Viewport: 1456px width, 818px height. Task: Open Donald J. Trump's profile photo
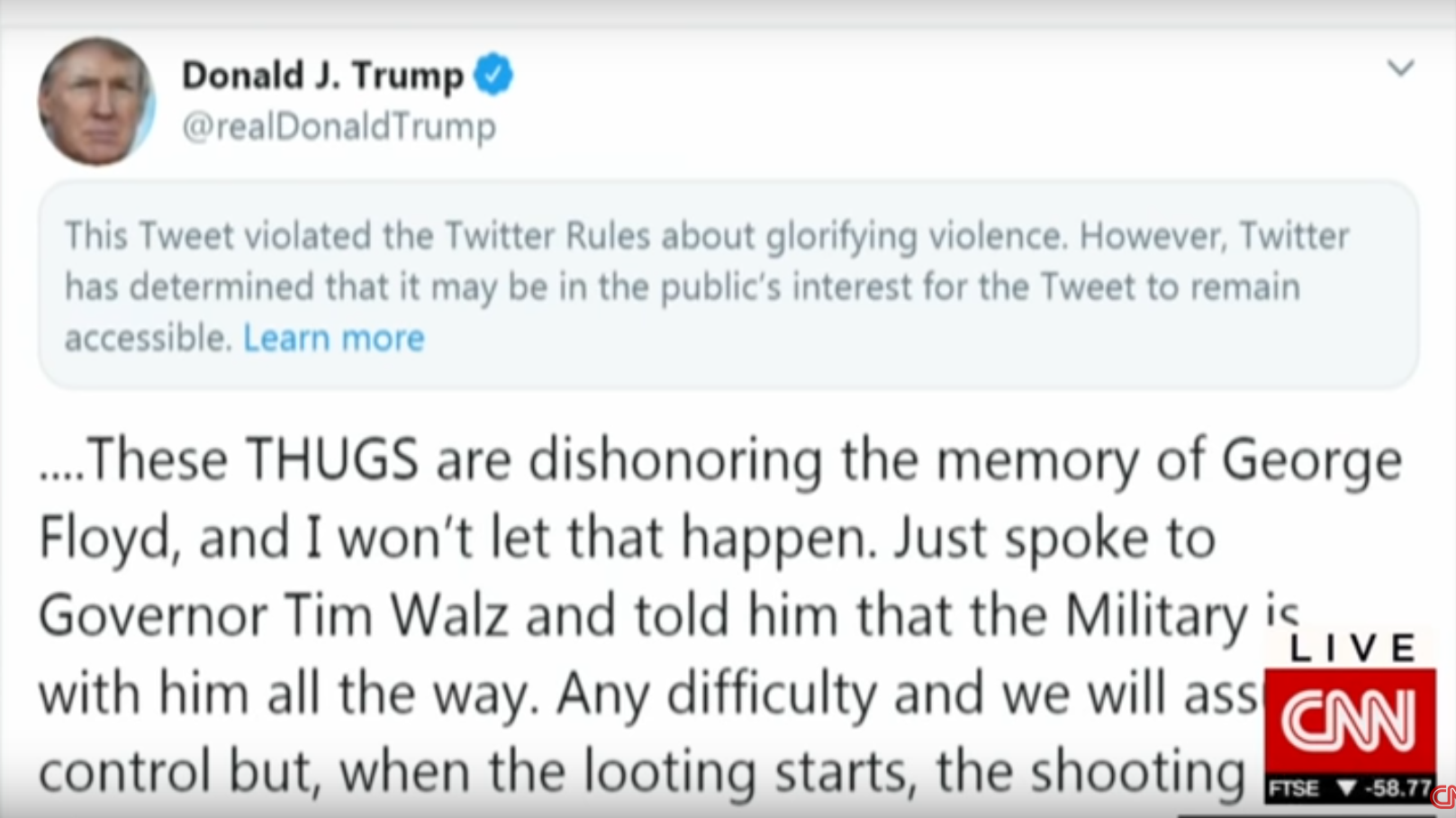(96, 101)
